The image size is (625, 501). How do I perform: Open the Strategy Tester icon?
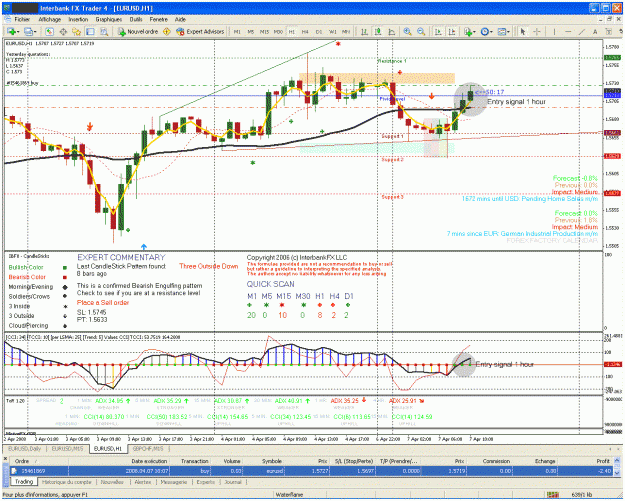[x=104, y=31]
